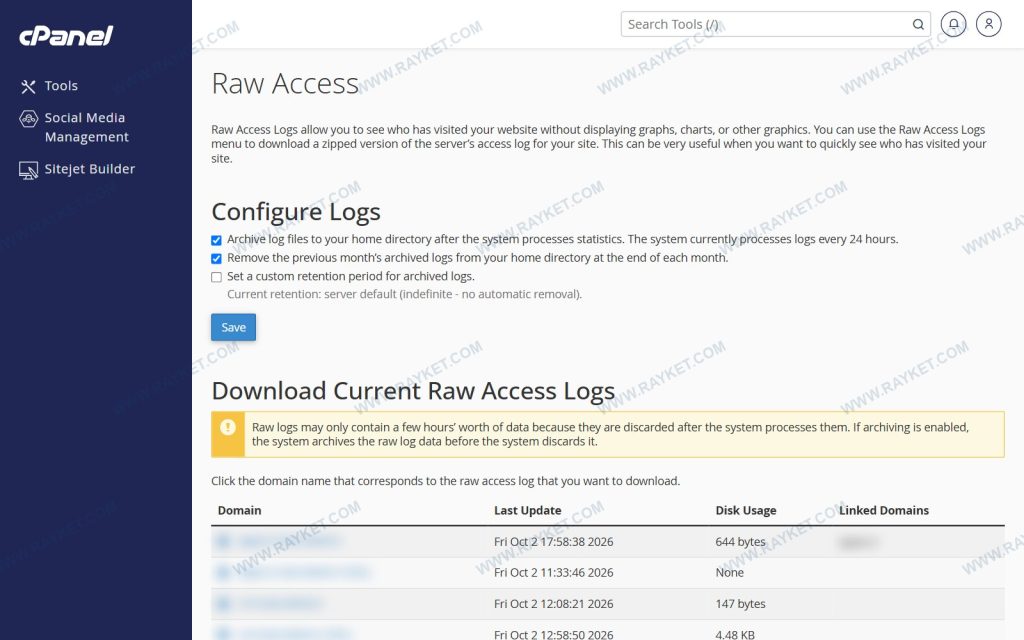Viewport: 1024px width, 640px height.
Task: Click the Social Media Management icon
Action: click(29, 118)
